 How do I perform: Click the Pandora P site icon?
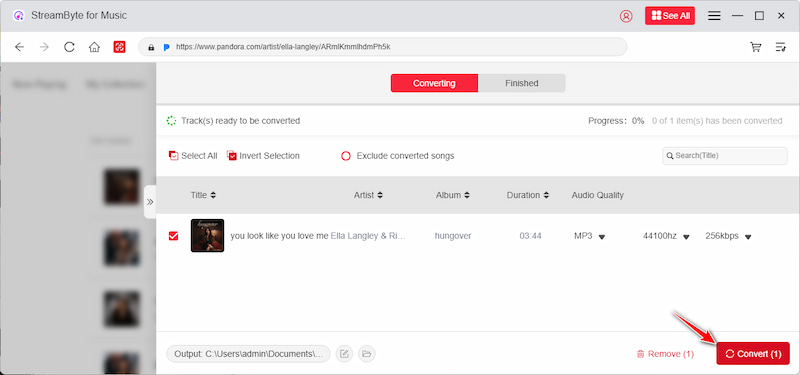(166, 47)
